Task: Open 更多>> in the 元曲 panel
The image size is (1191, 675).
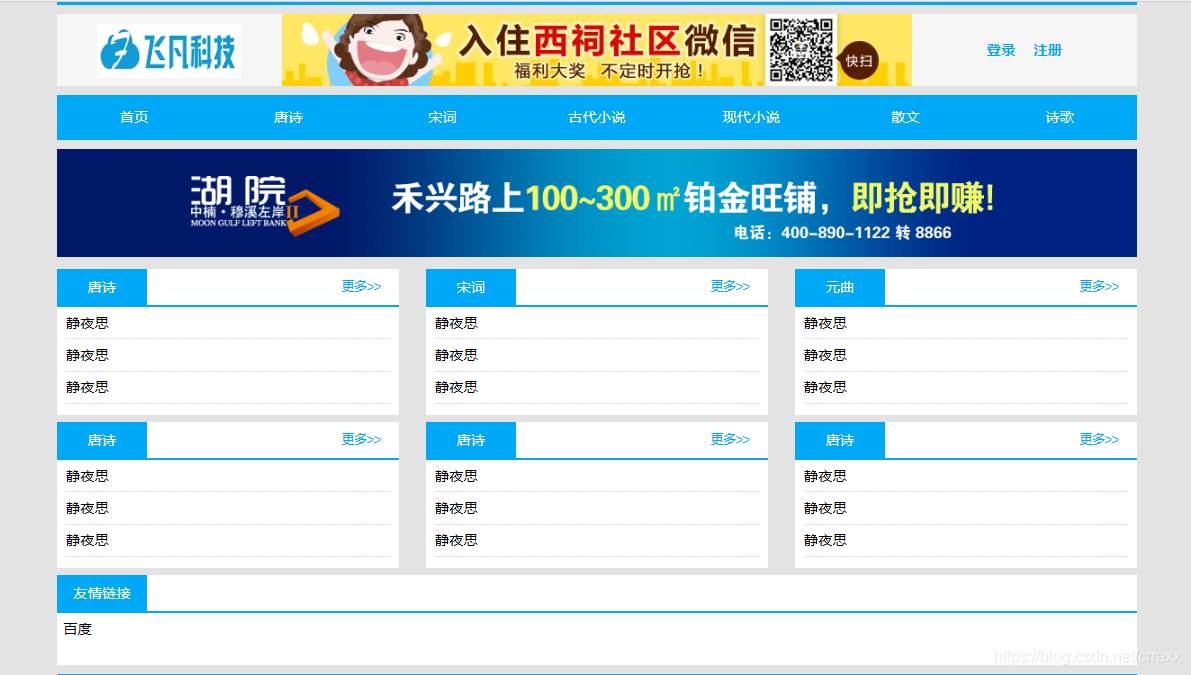Action: tap(1099, 286)
